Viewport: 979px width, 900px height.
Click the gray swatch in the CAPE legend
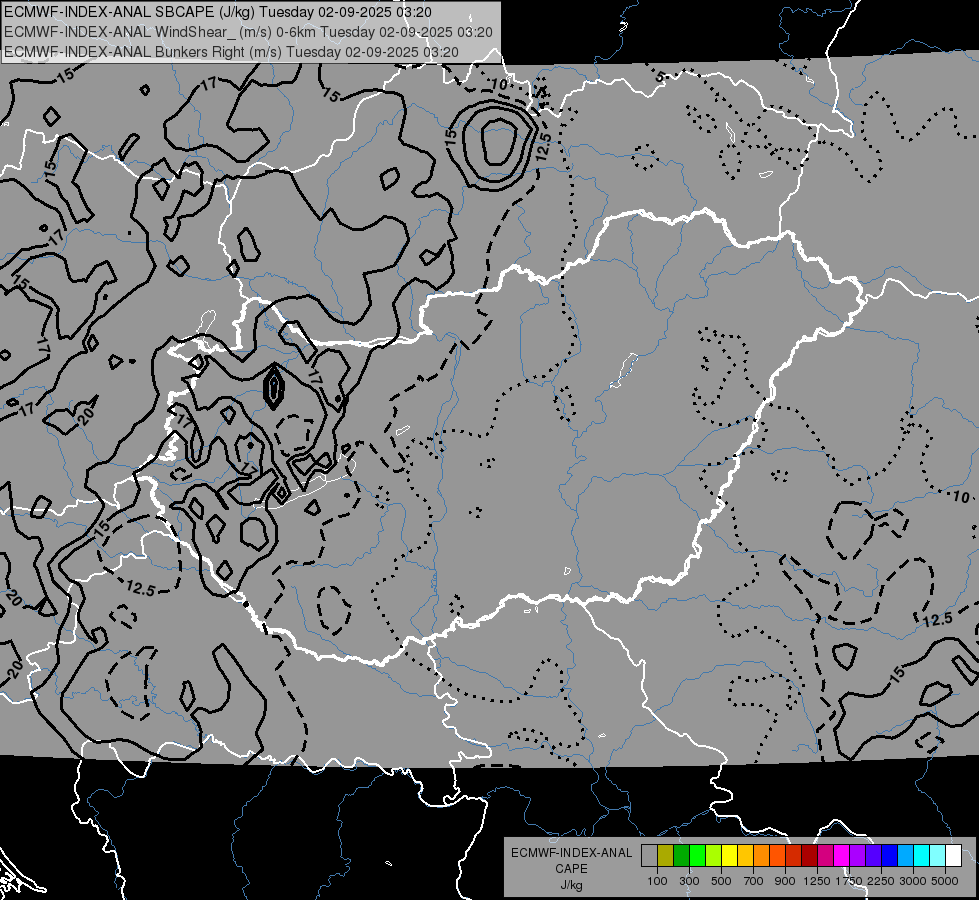pyautogui.click(x=649, y=856)
